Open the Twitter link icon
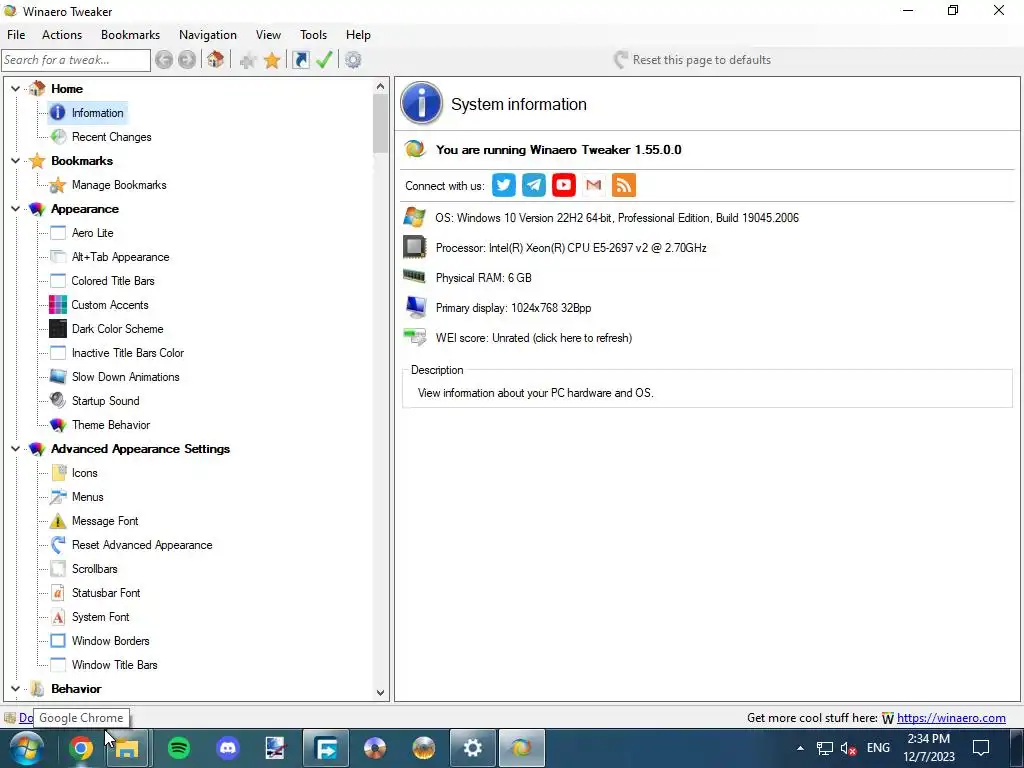Image resolution: width=1024 pixels, height=768 pixels. pos(504,185)
